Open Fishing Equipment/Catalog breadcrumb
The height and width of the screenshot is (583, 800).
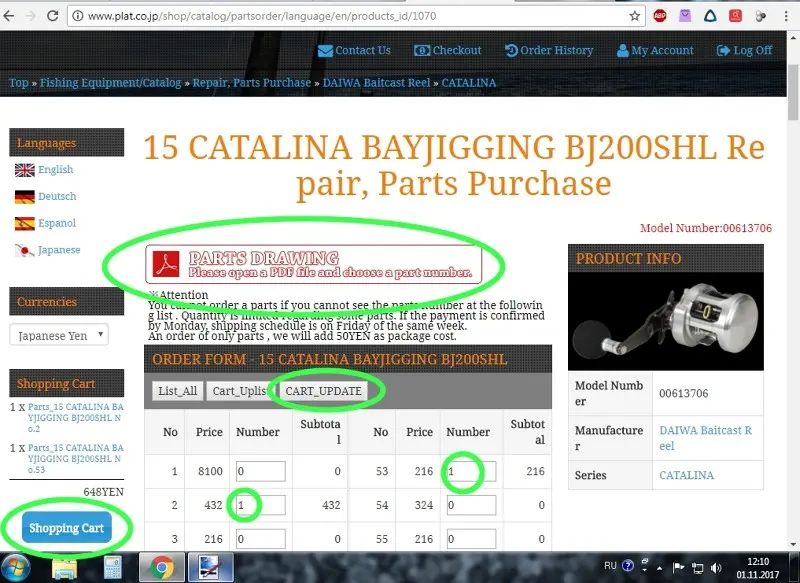coord(110,83)
